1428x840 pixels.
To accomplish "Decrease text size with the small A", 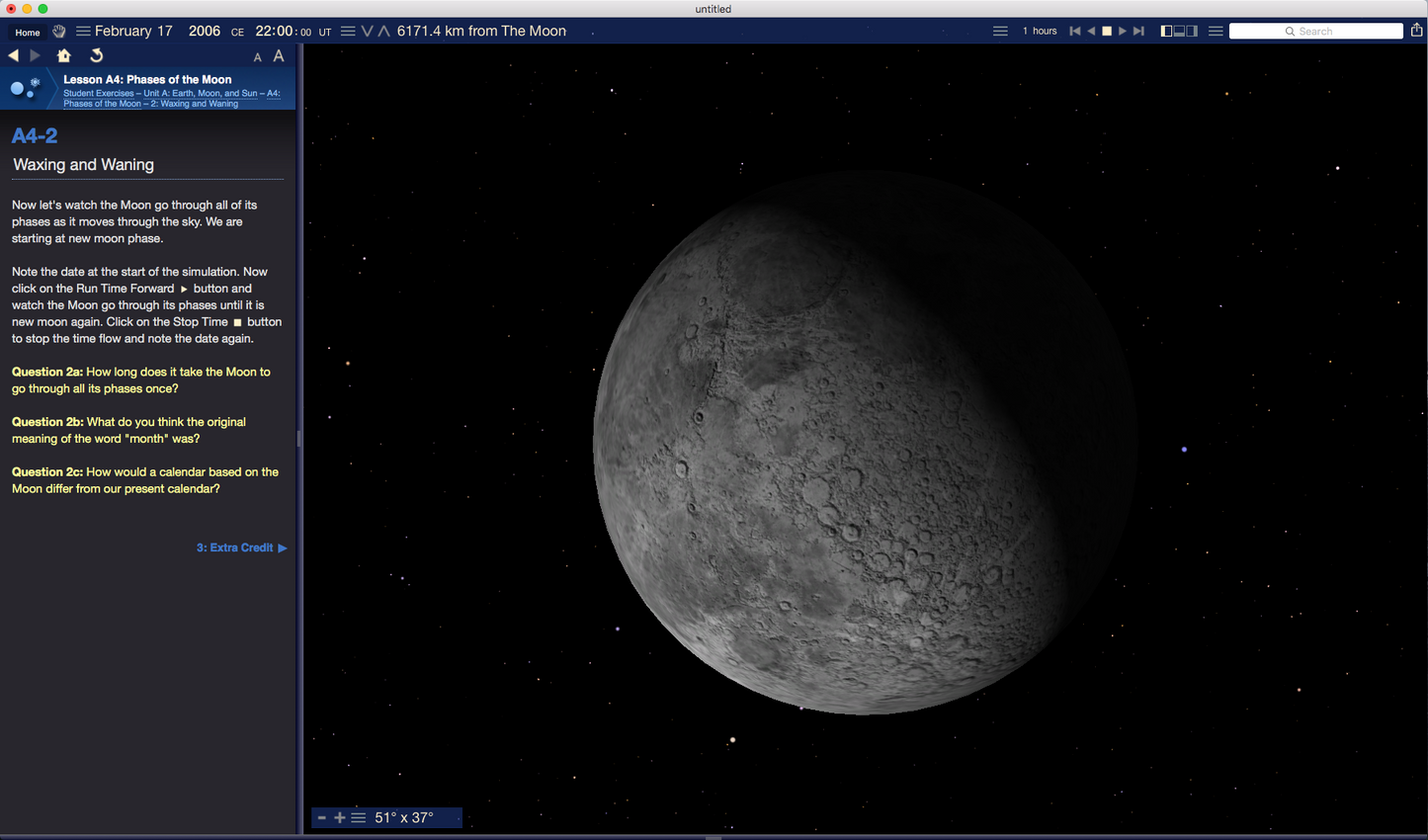I will (x=258, y=57).
